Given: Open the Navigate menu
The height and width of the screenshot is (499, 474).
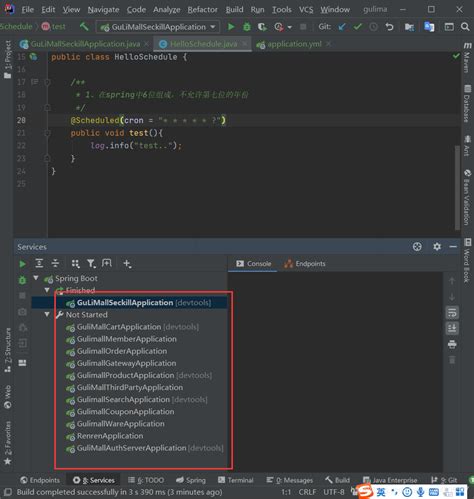Looking at the screenshot, I should (x=103, y=10).
